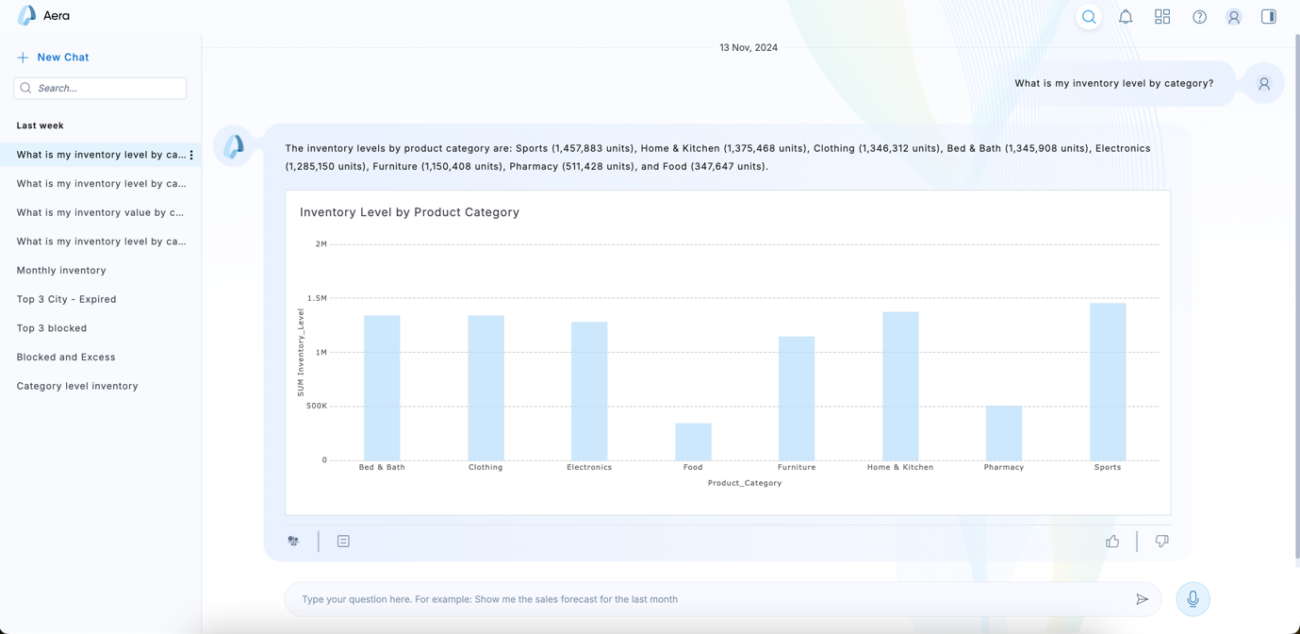Start a New Chat
The image size is (1300, 634).
pos(53,57)
